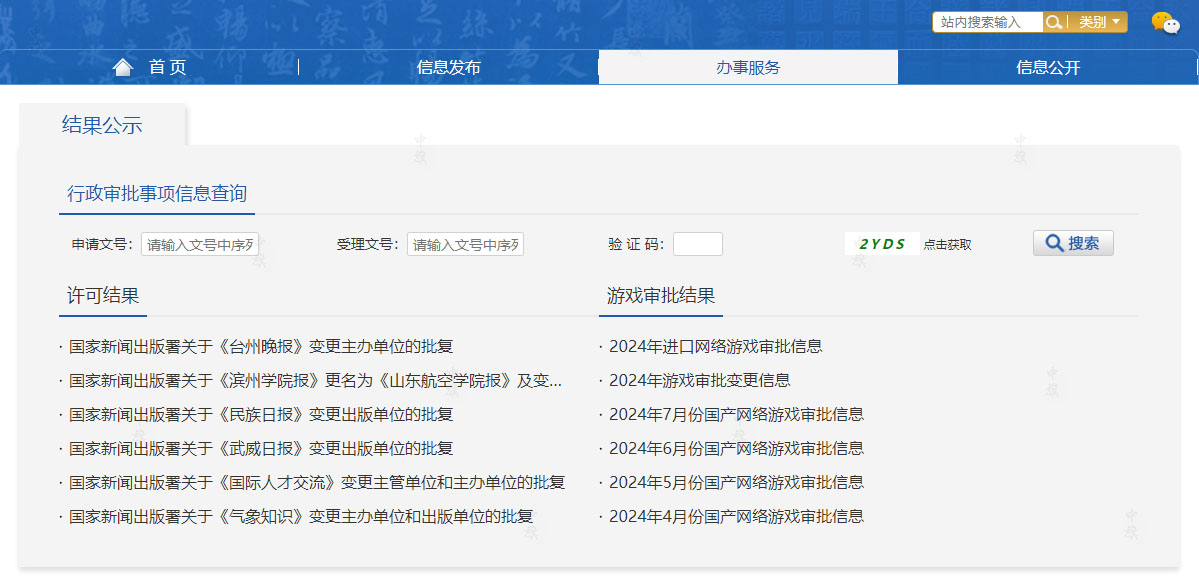Viewport: 1199px width, 577px height.
Task: Click the home icon next to 首页
Action: 122,67
